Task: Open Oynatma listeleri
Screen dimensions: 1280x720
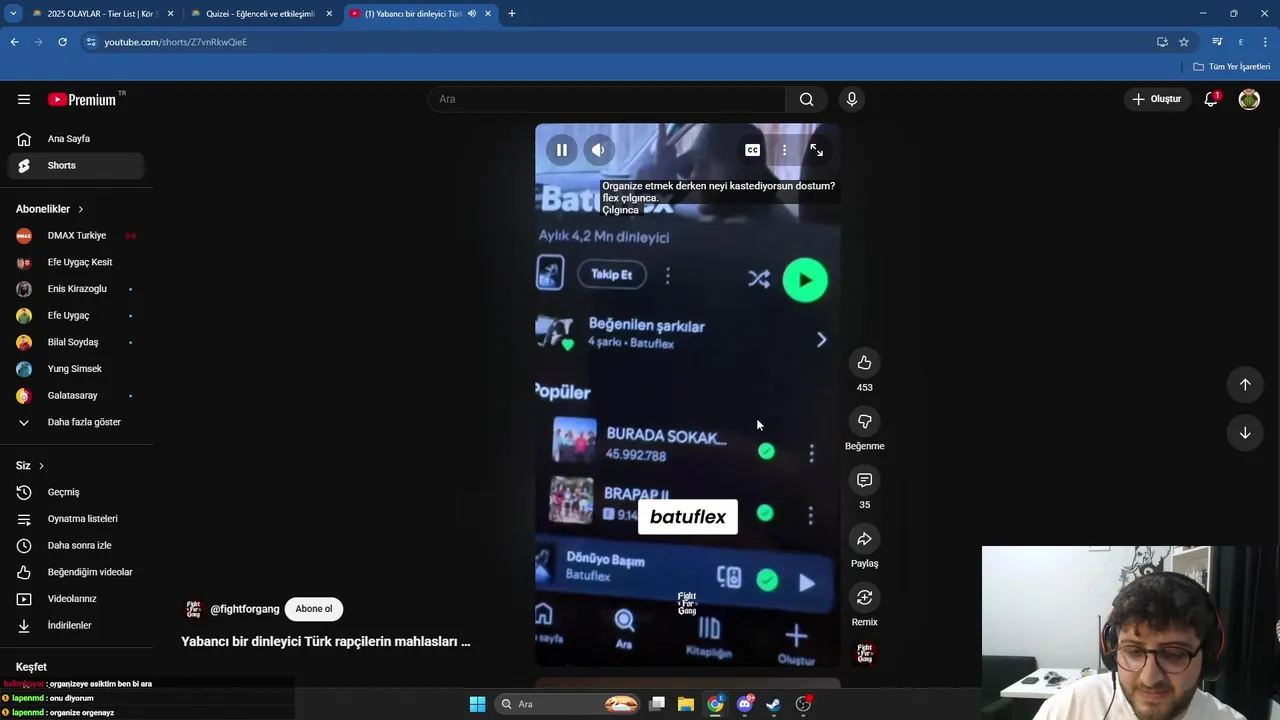Action: click(76, 519)
